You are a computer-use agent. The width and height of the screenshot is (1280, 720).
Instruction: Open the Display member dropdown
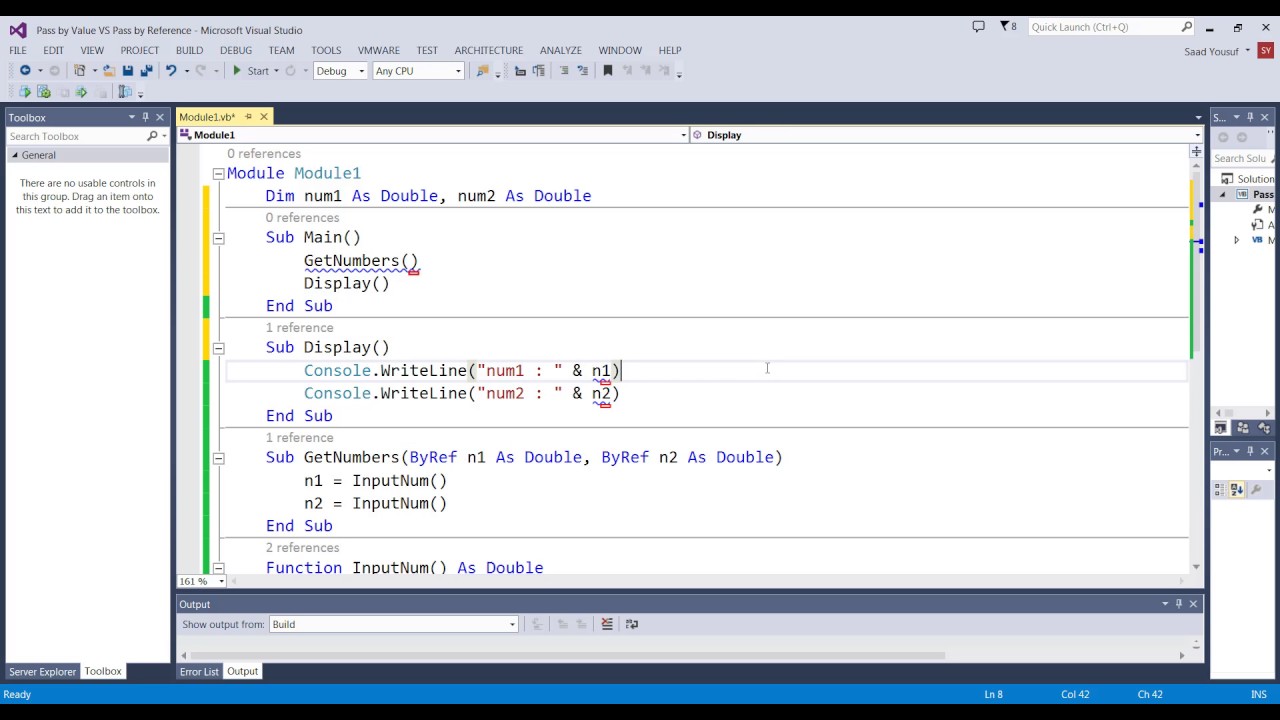[x=1197, y=135]
